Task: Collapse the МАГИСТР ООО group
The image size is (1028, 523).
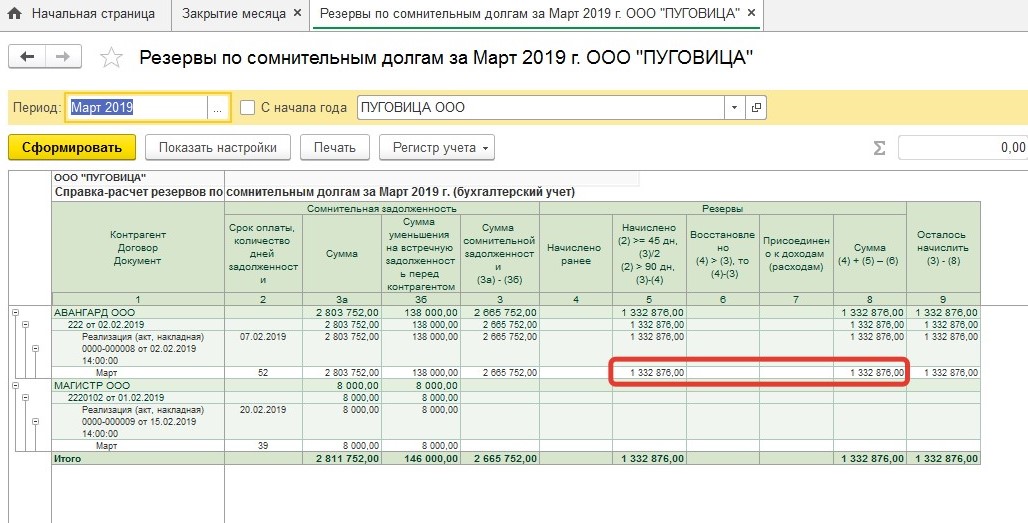Action: pyautogui.click(x=15, y=385)
